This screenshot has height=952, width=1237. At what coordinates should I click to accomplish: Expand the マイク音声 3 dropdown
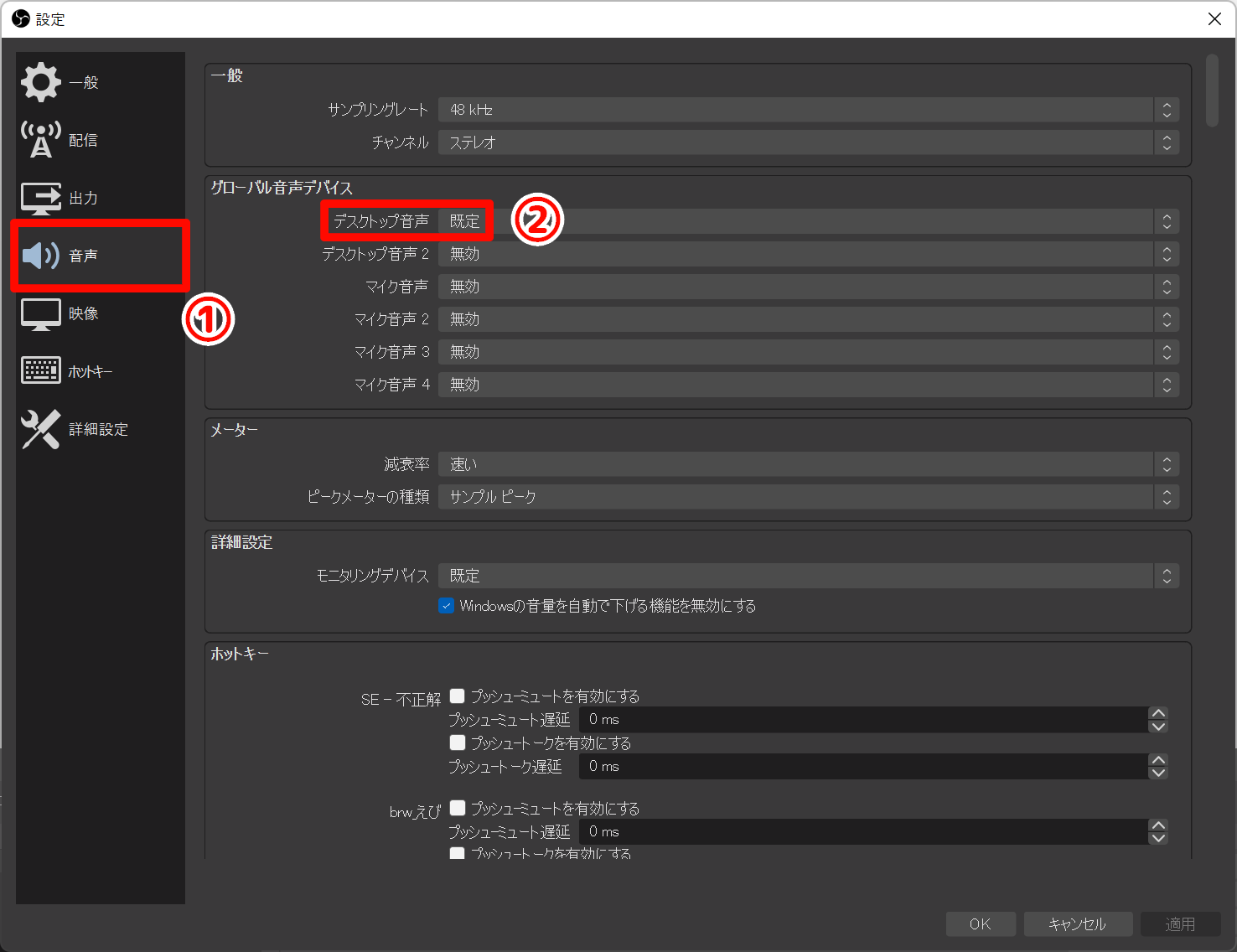(x=809, y=352)
